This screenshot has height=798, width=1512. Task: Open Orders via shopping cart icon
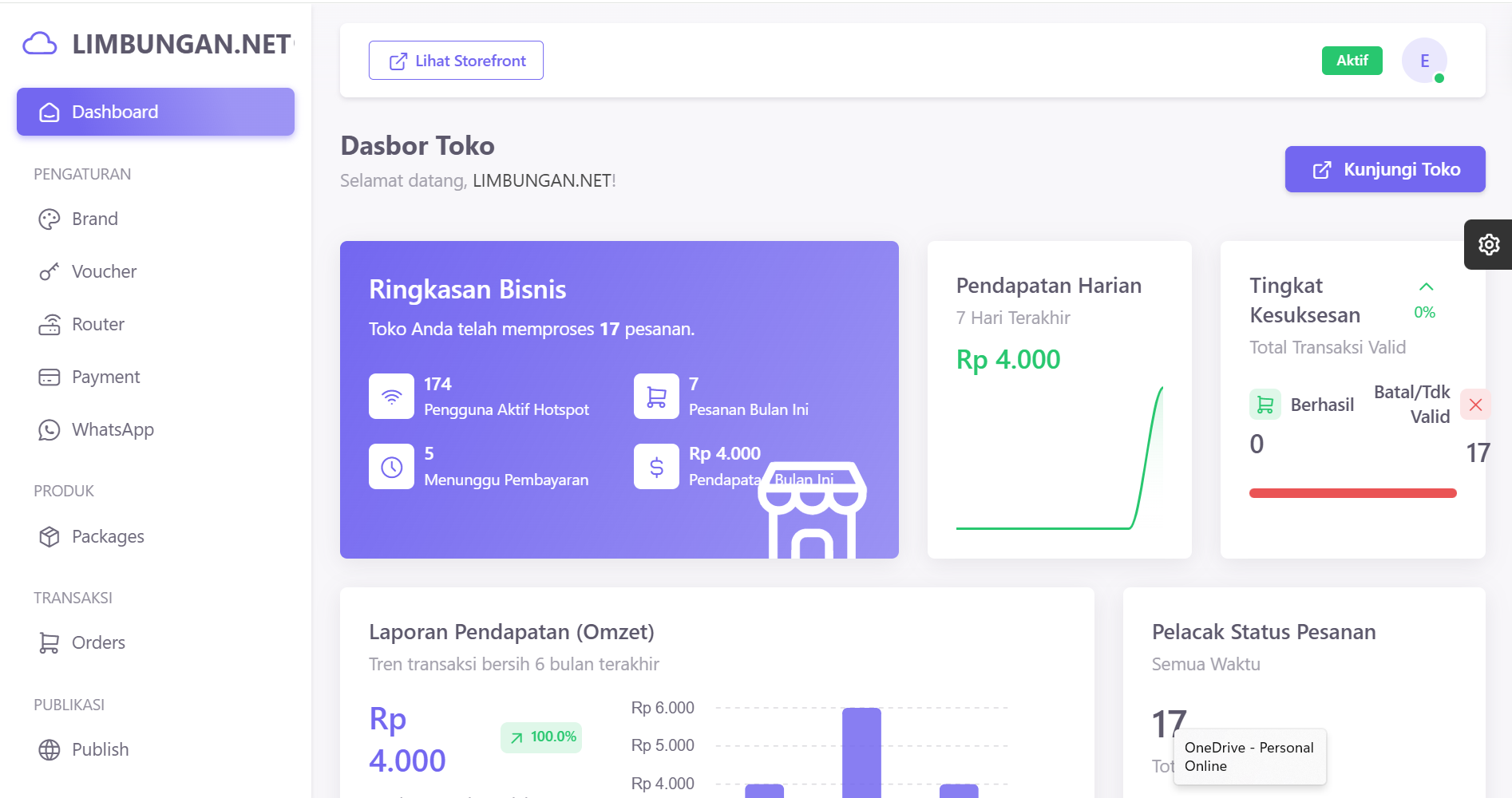pyautogui.click(x=49, y=642)
